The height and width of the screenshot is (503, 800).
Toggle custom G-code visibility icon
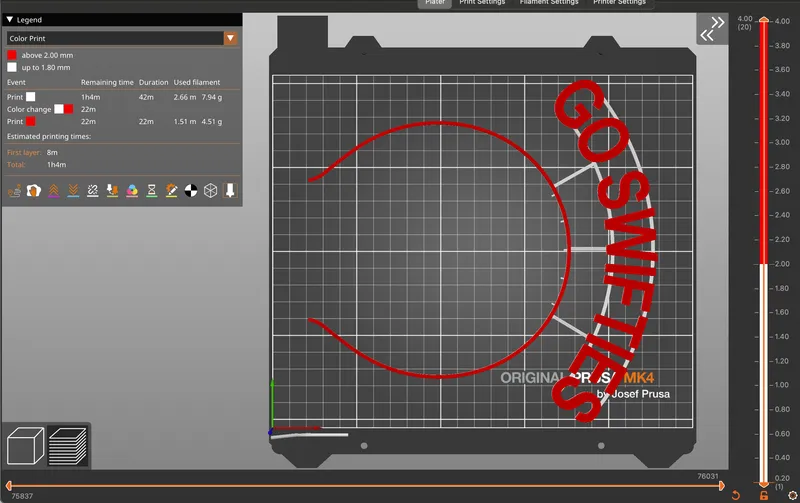(171, 191)
